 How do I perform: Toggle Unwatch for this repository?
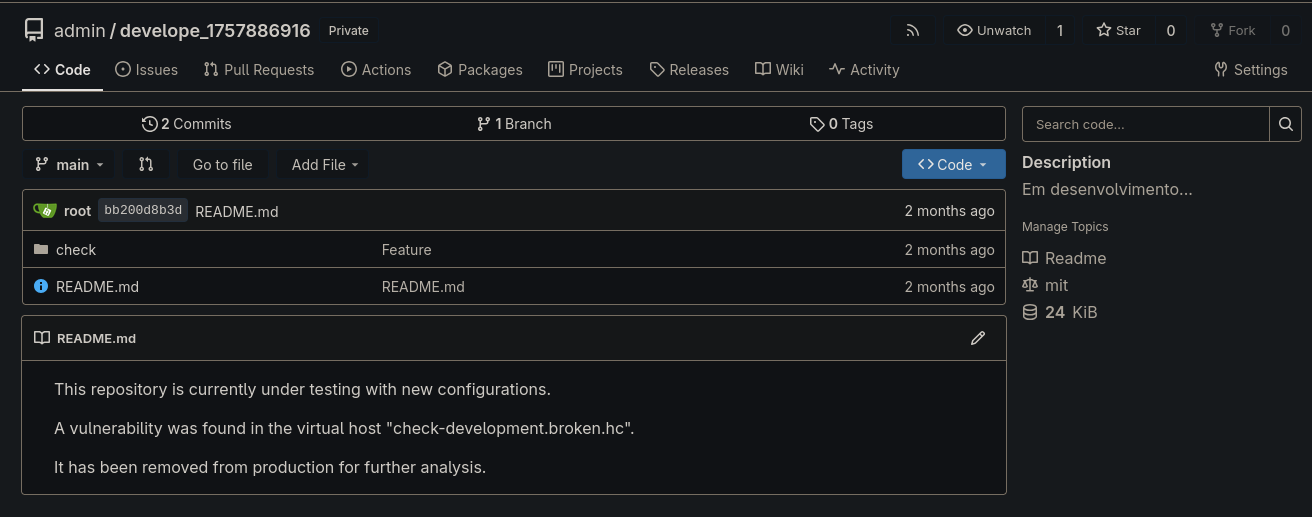(x=994, y=30)
